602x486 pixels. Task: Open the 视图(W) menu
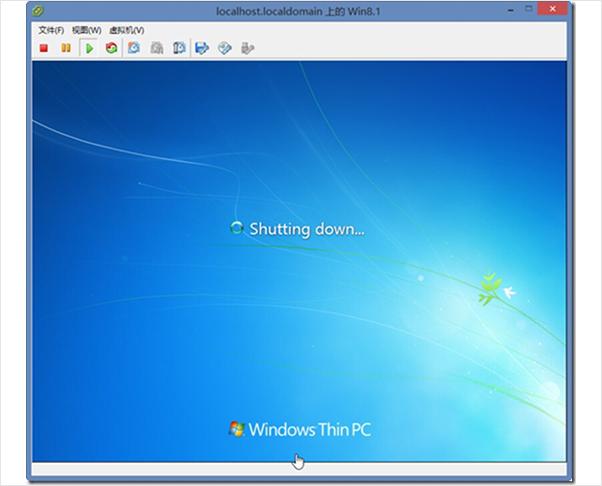coord(86,30)
